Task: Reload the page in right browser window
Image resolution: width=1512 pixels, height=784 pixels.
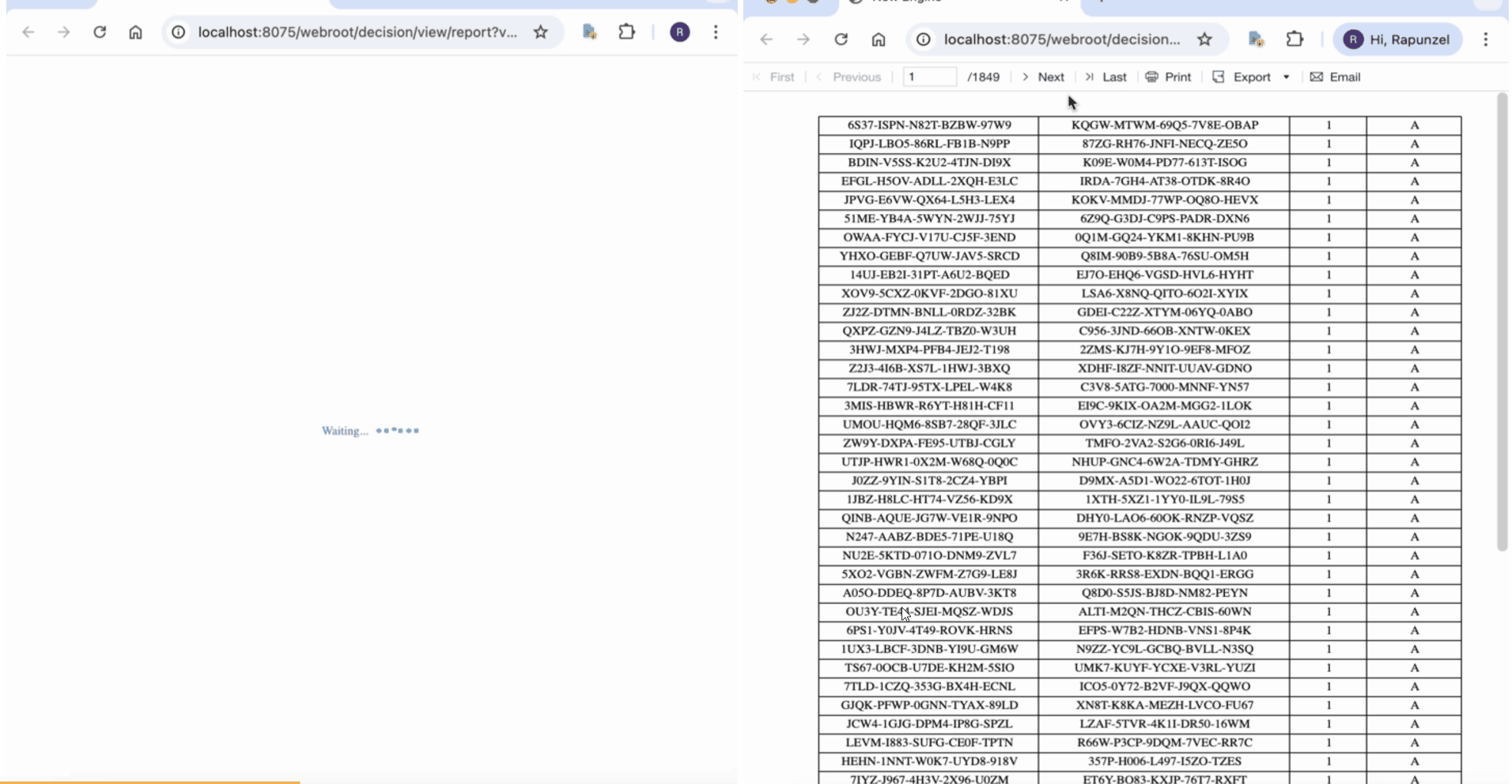Action: coord(841,40)
